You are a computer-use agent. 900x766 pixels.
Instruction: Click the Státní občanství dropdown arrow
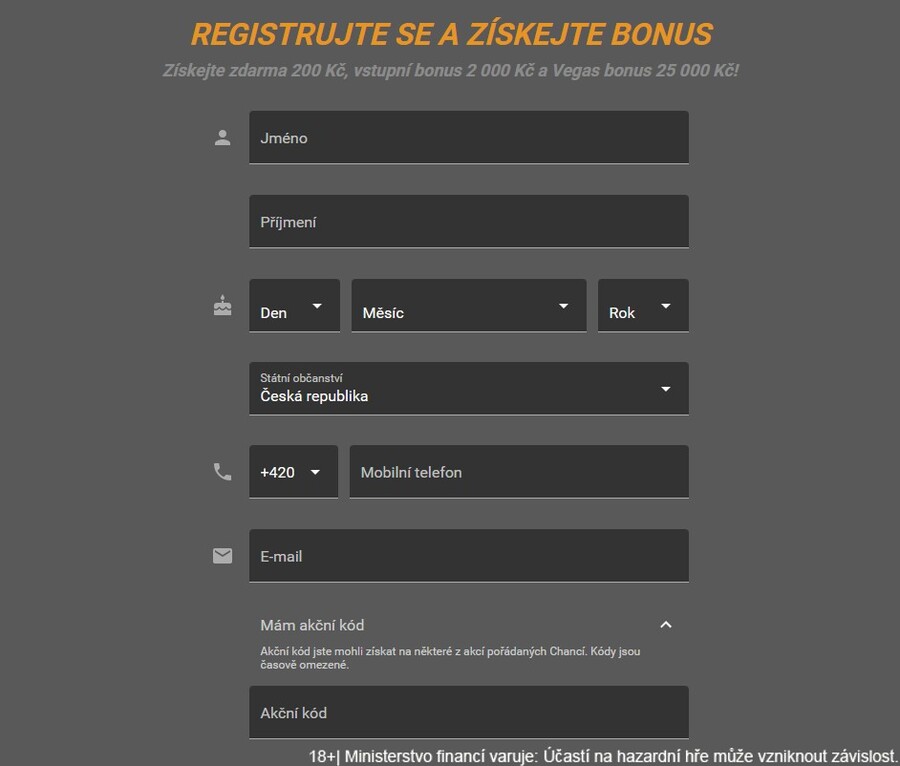point(666,389)
